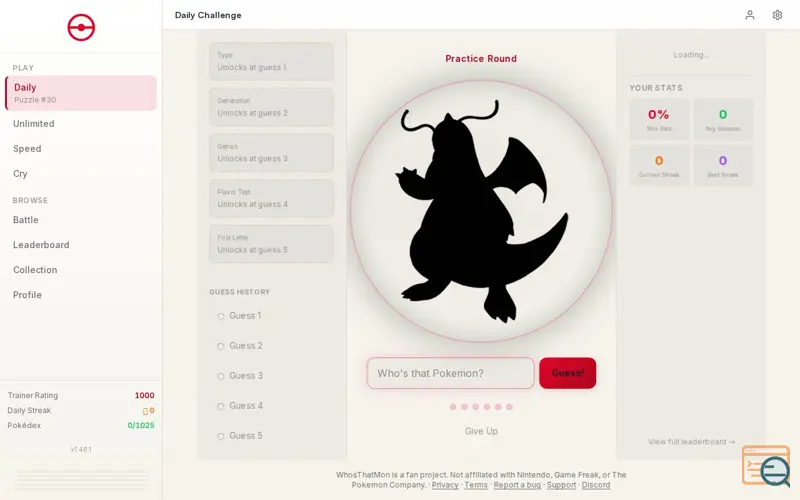Select the Guess 4 radio marker

click(220, 406)
